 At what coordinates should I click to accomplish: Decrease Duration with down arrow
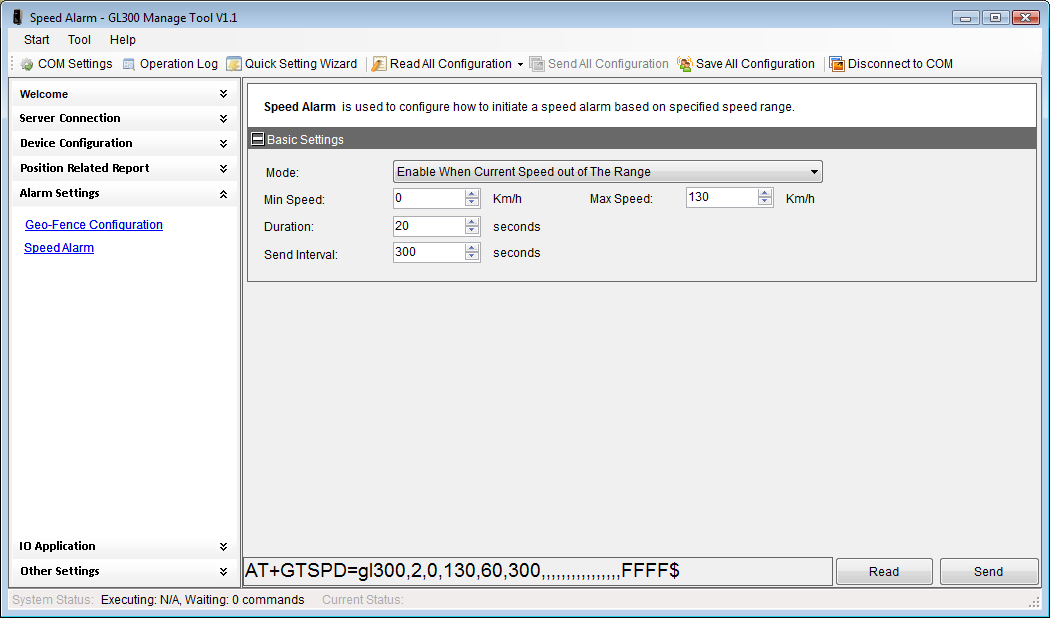[x=471, y=230]
